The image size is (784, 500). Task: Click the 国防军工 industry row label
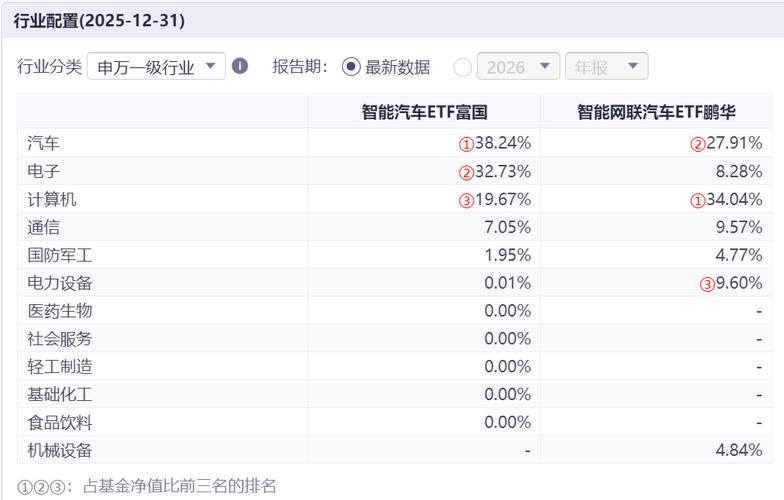point(60,255)
